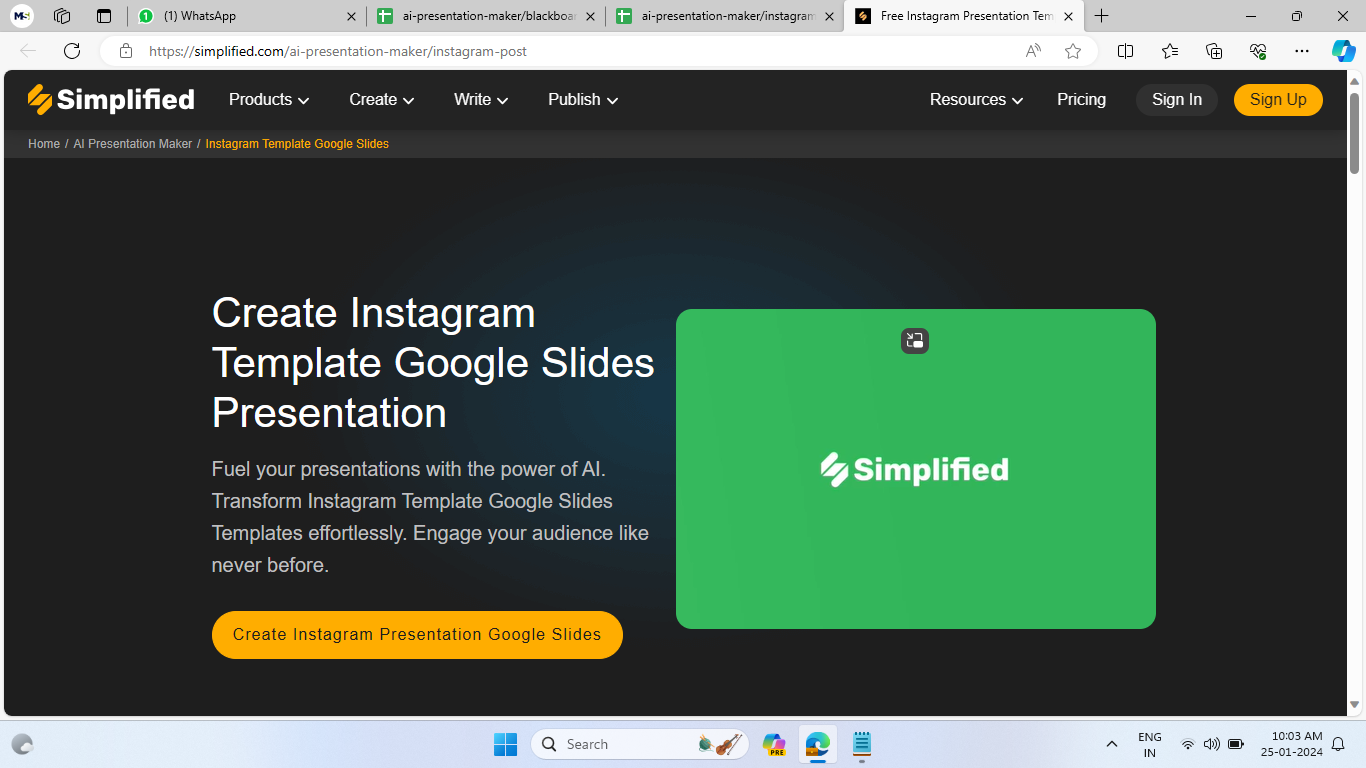This screenshot has height=768, width=1366.
Task: Open AI Presentation Maker breadcrumb link
Action: coord(132,144)
